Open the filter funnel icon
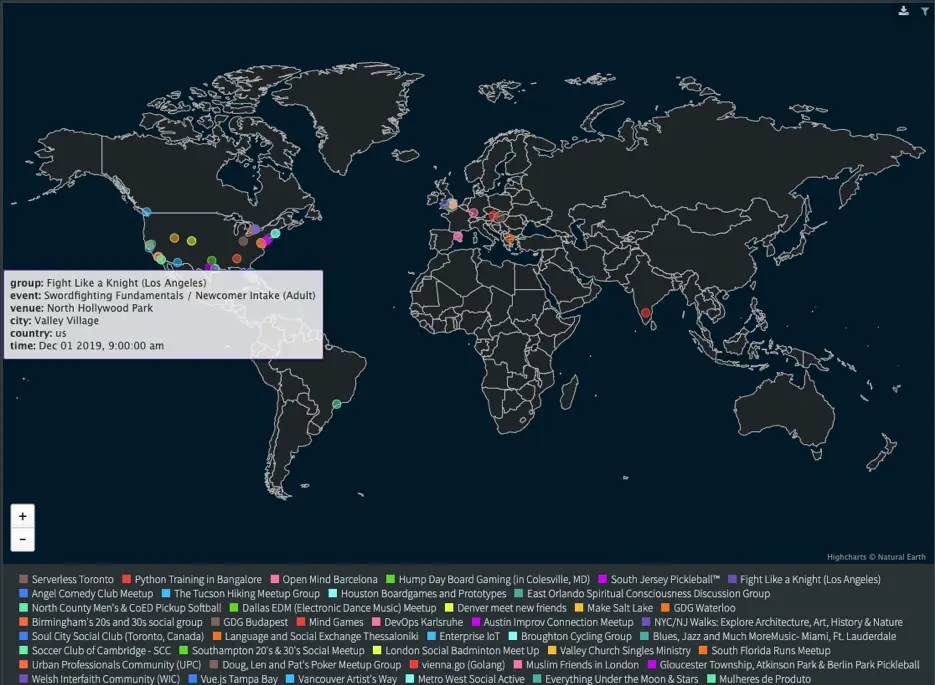This screenshot has height=685, width=935. (x=924, y=11)
